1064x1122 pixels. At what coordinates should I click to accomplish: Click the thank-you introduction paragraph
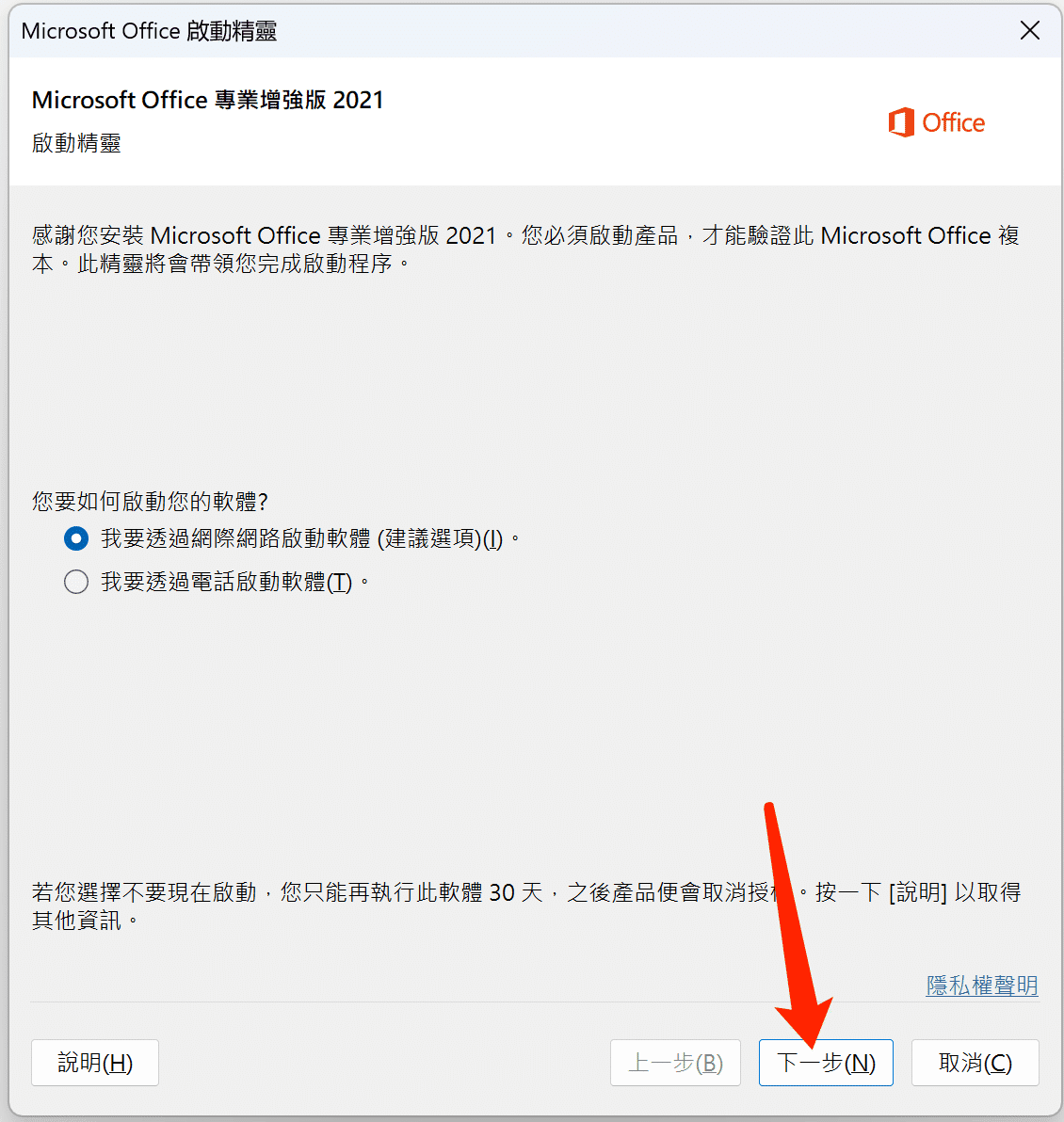(525, 249)
